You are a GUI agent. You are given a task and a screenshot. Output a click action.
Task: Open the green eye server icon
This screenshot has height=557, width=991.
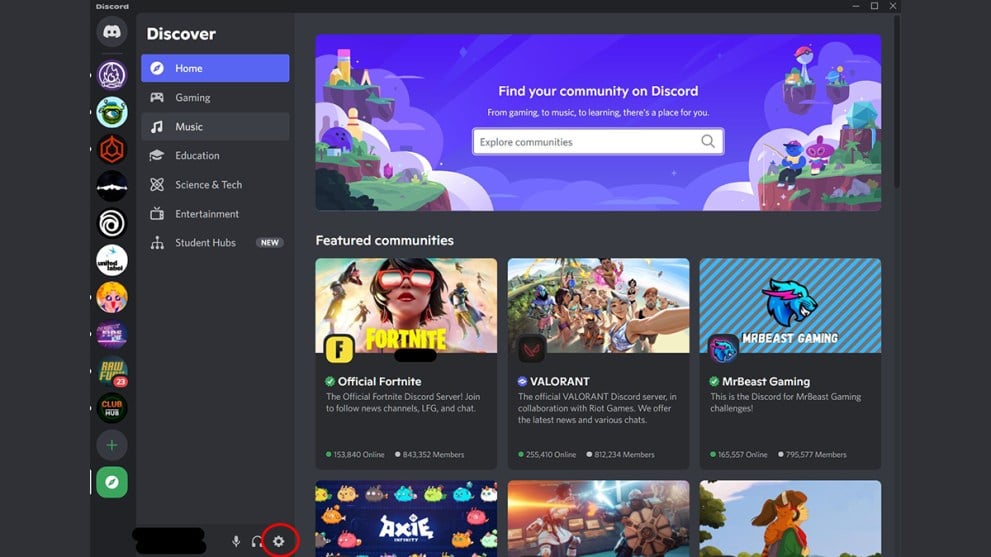(x=112, y=113)
